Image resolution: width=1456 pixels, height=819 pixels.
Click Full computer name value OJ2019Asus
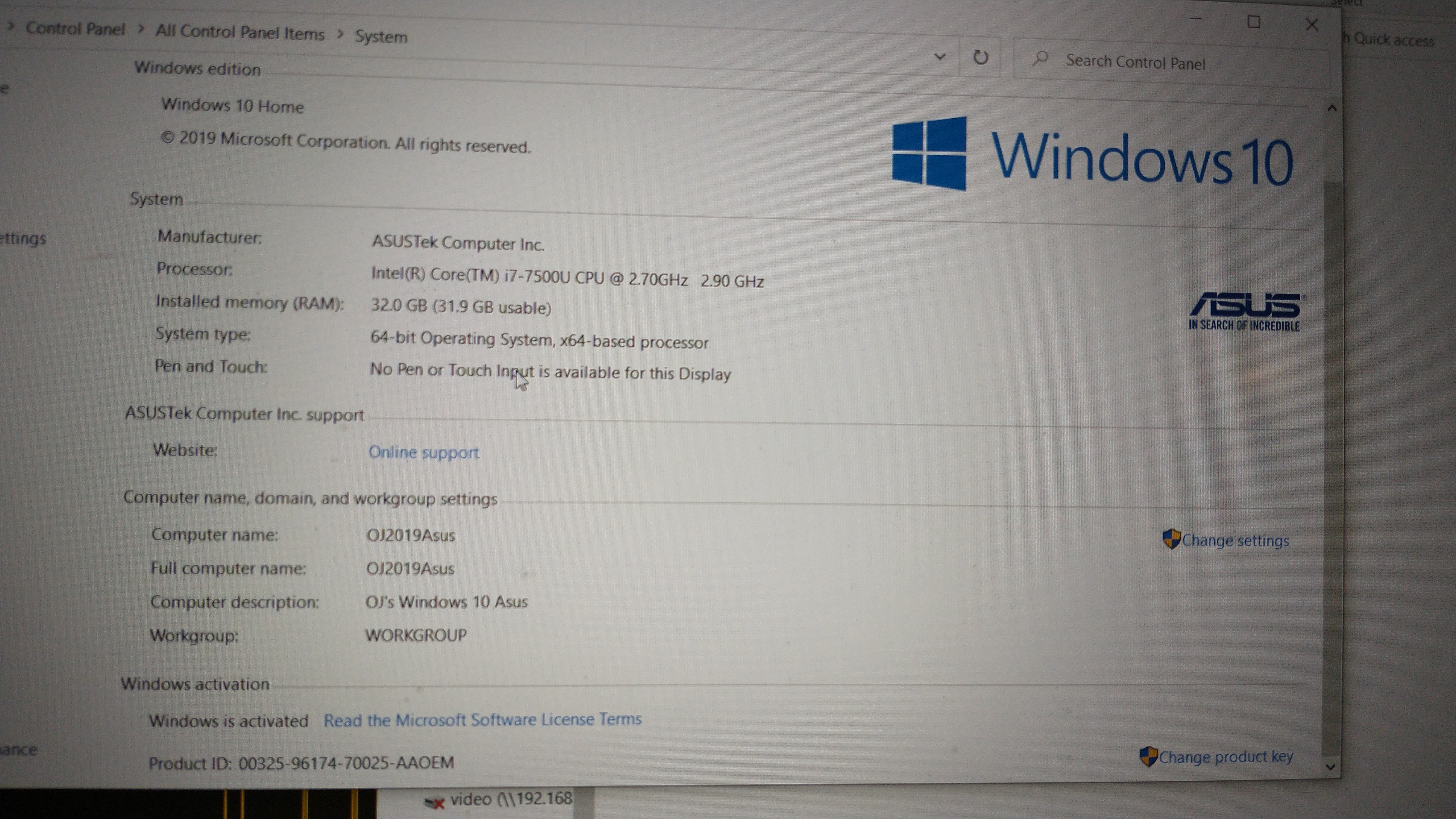[x=410, y=568]
